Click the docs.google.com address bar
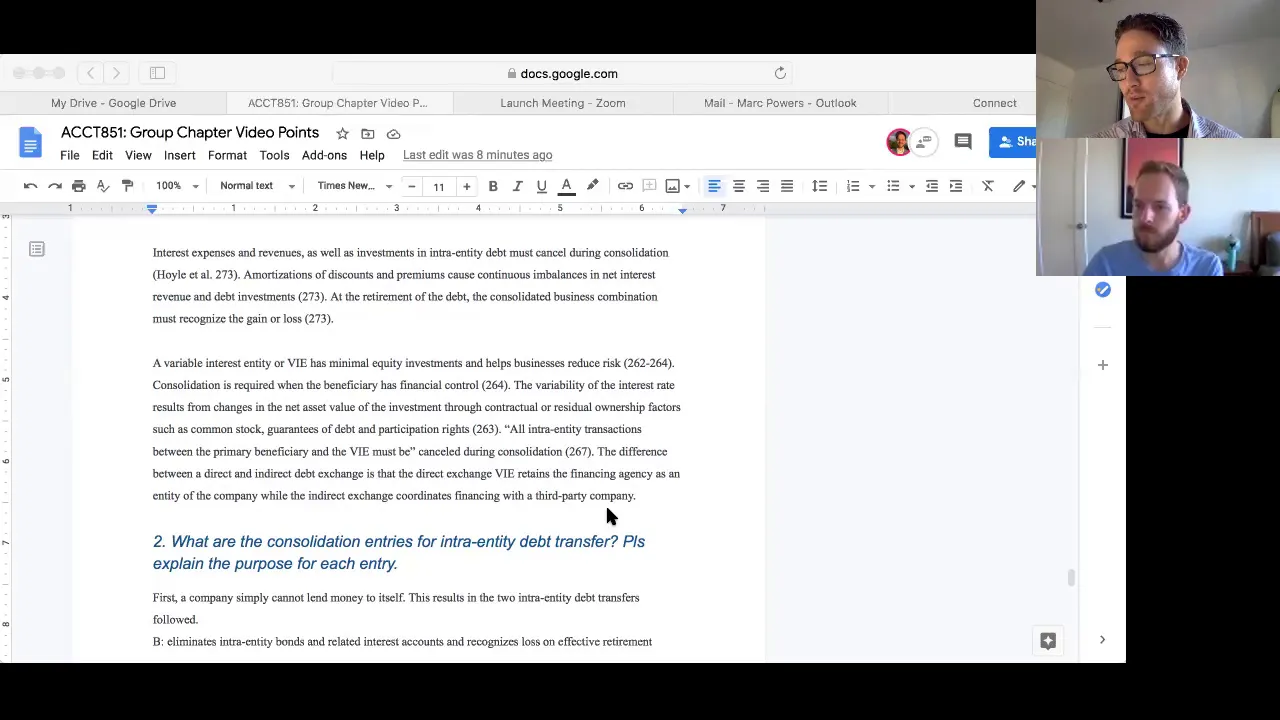 [563, 73]
